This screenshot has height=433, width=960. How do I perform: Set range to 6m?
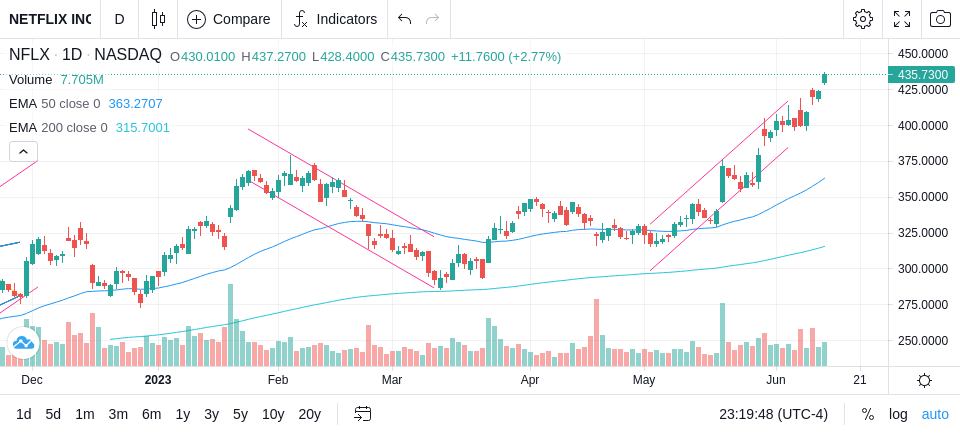pos(151,414)
